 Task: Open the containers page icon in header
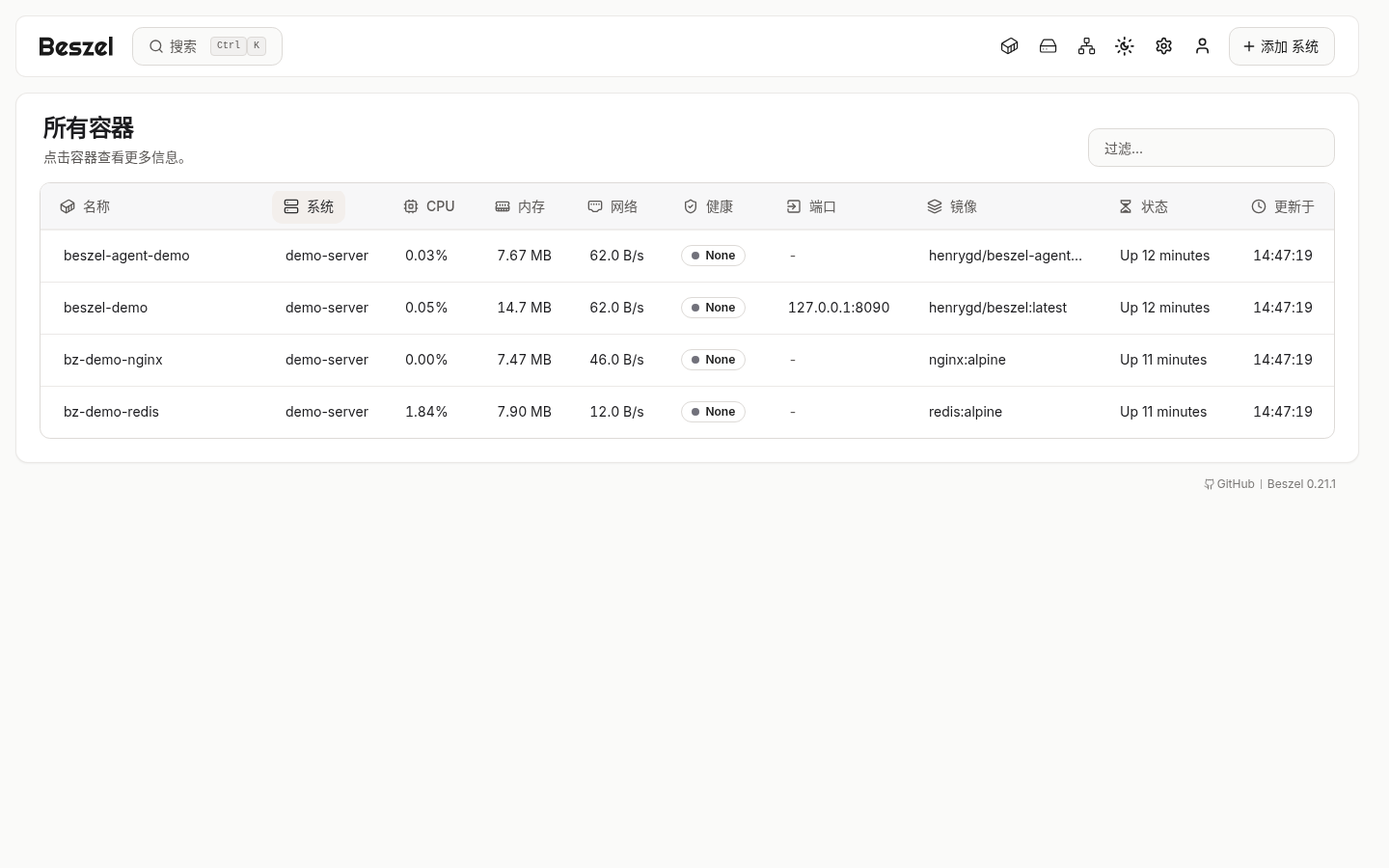pyautogui.click(x=1009, y=46)
